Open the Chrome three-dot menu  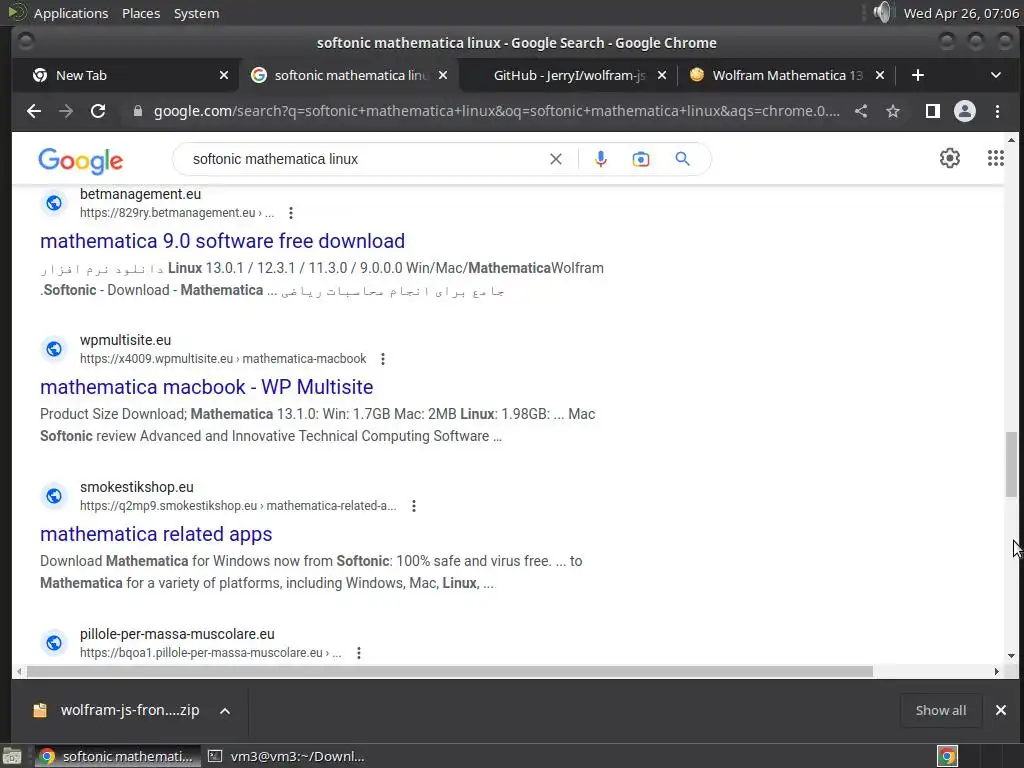coord(997,112)
